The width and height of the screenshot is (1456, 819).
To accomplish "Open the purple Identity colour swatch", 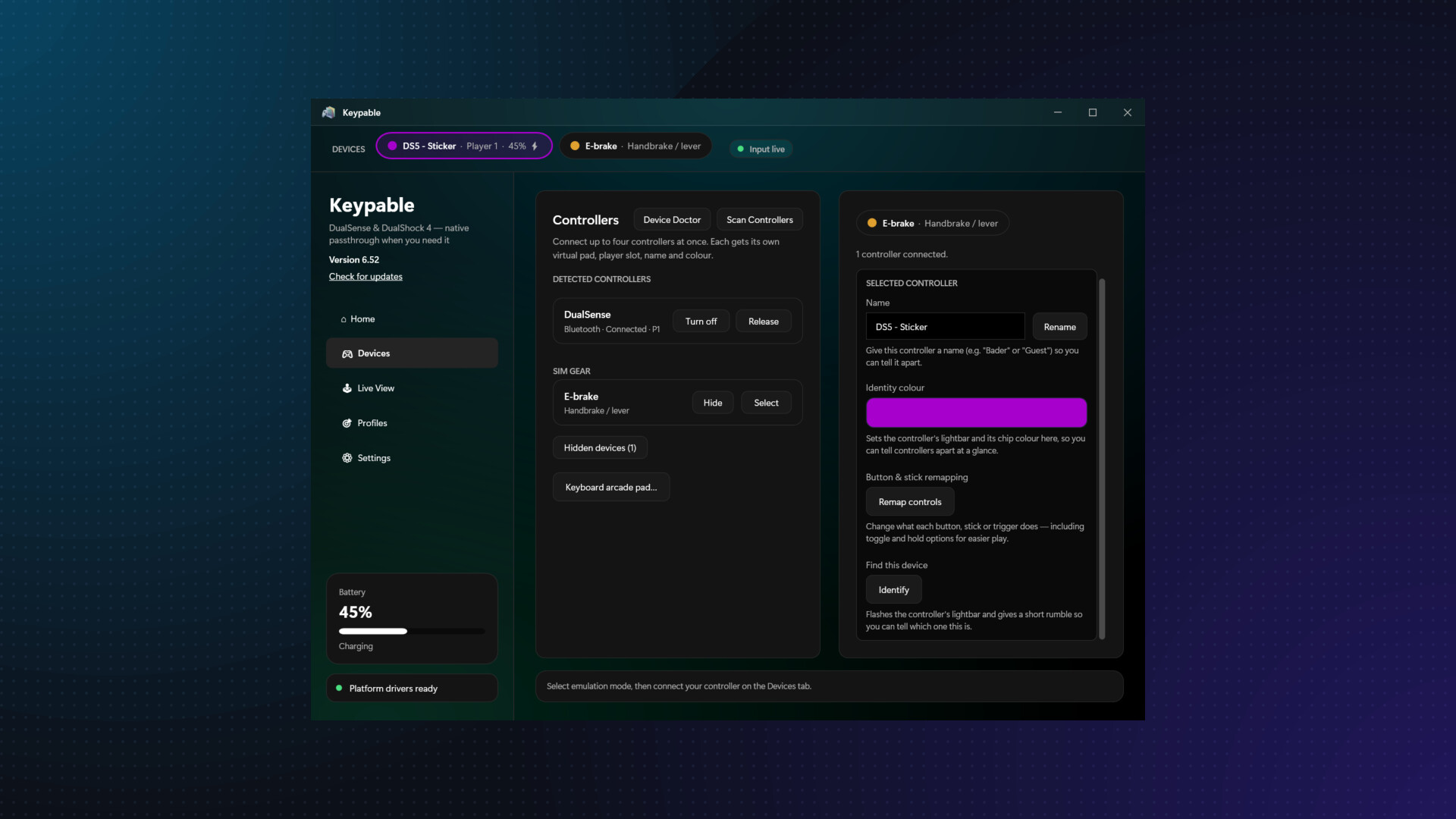I will [976, 413].
